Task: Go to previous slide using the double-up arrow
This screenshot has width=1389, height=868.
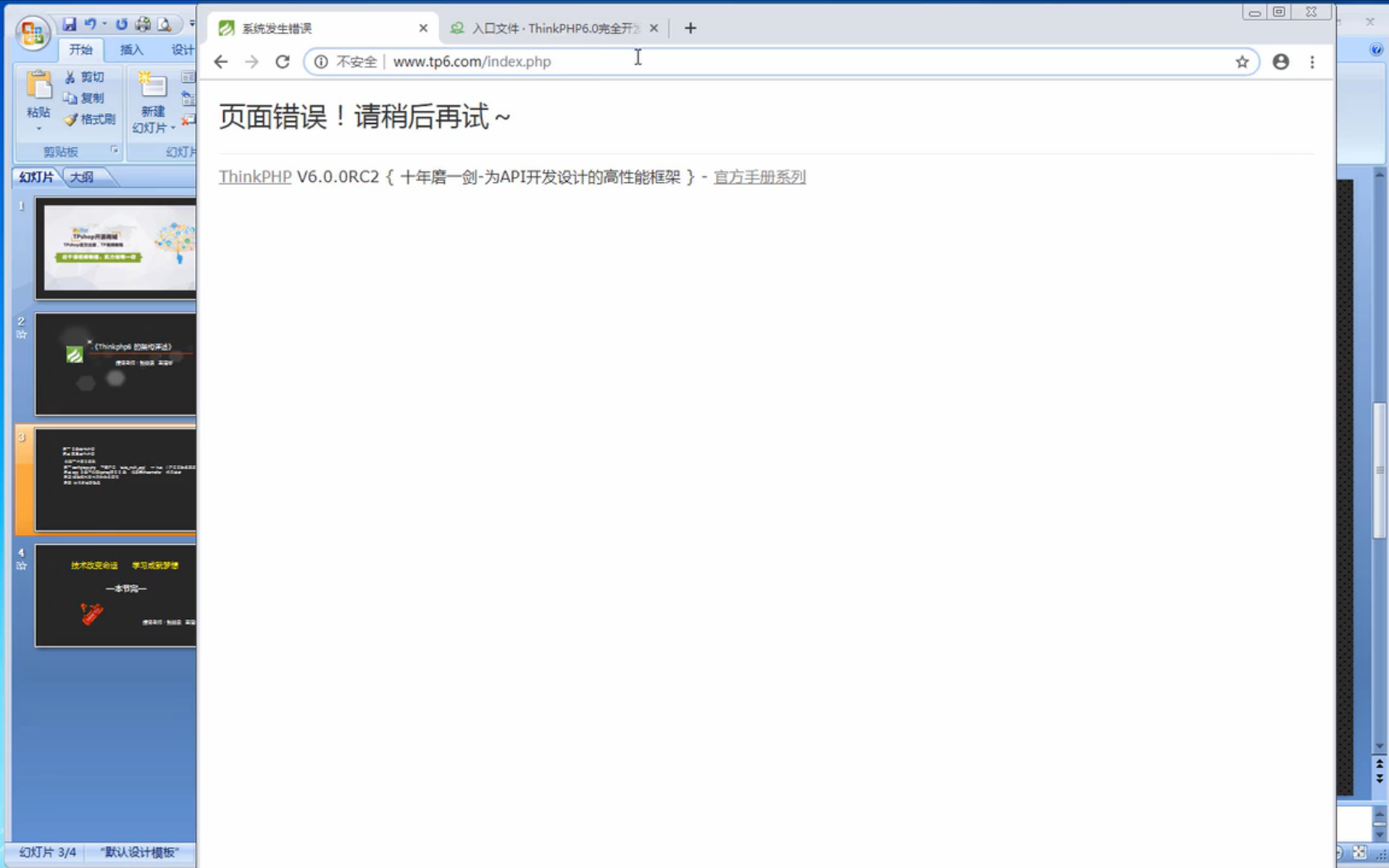Action: click(1379, 765)
